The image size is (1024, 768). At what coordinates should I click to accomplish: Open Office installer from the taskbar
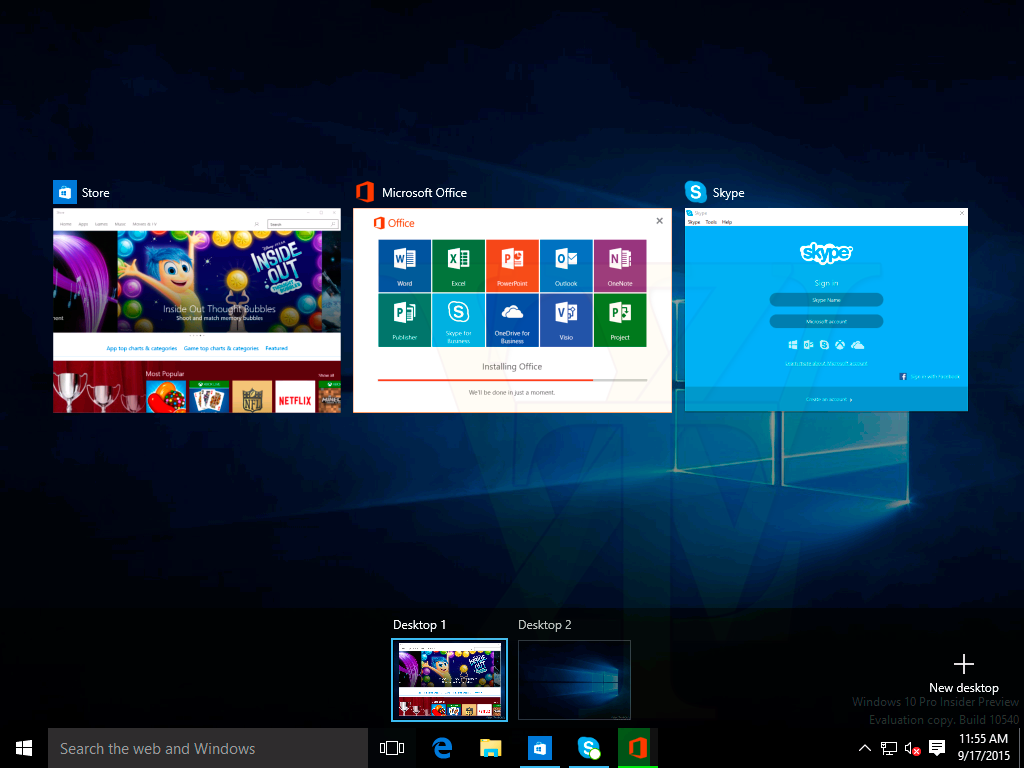(x=637, y=748)
